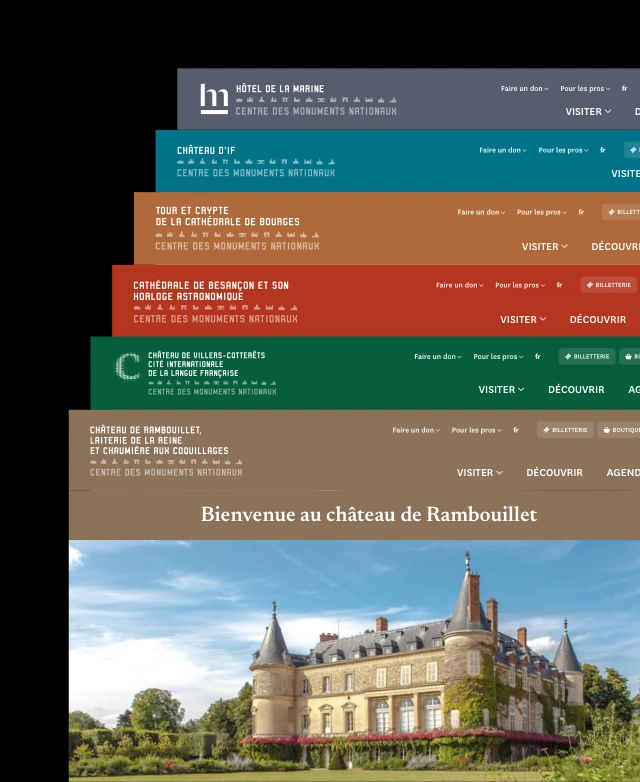Viewport: 640px width, 782px height.
Task: Click BILLETTERIE button in Besançon header
Action: 609,285
